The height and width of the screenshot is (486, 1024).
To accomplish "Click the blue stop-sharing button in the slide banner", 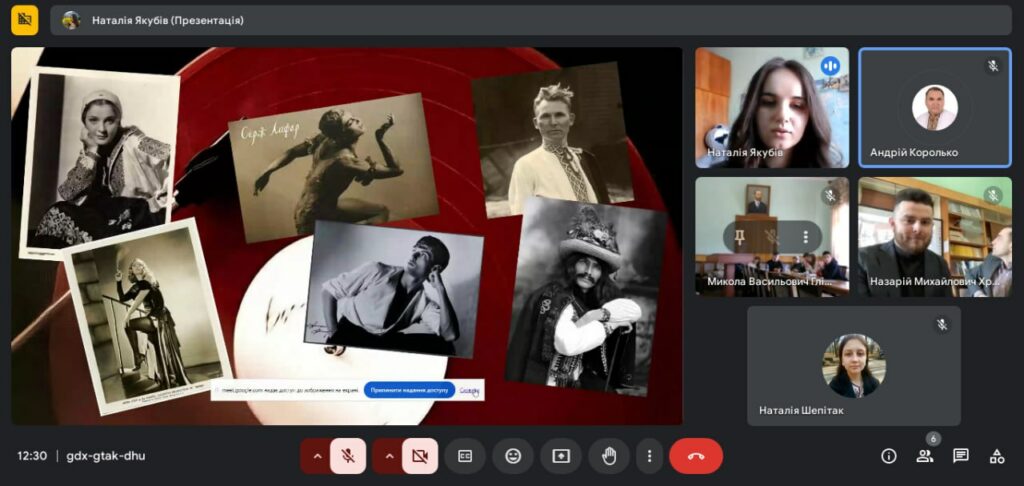I will (410, 390).
